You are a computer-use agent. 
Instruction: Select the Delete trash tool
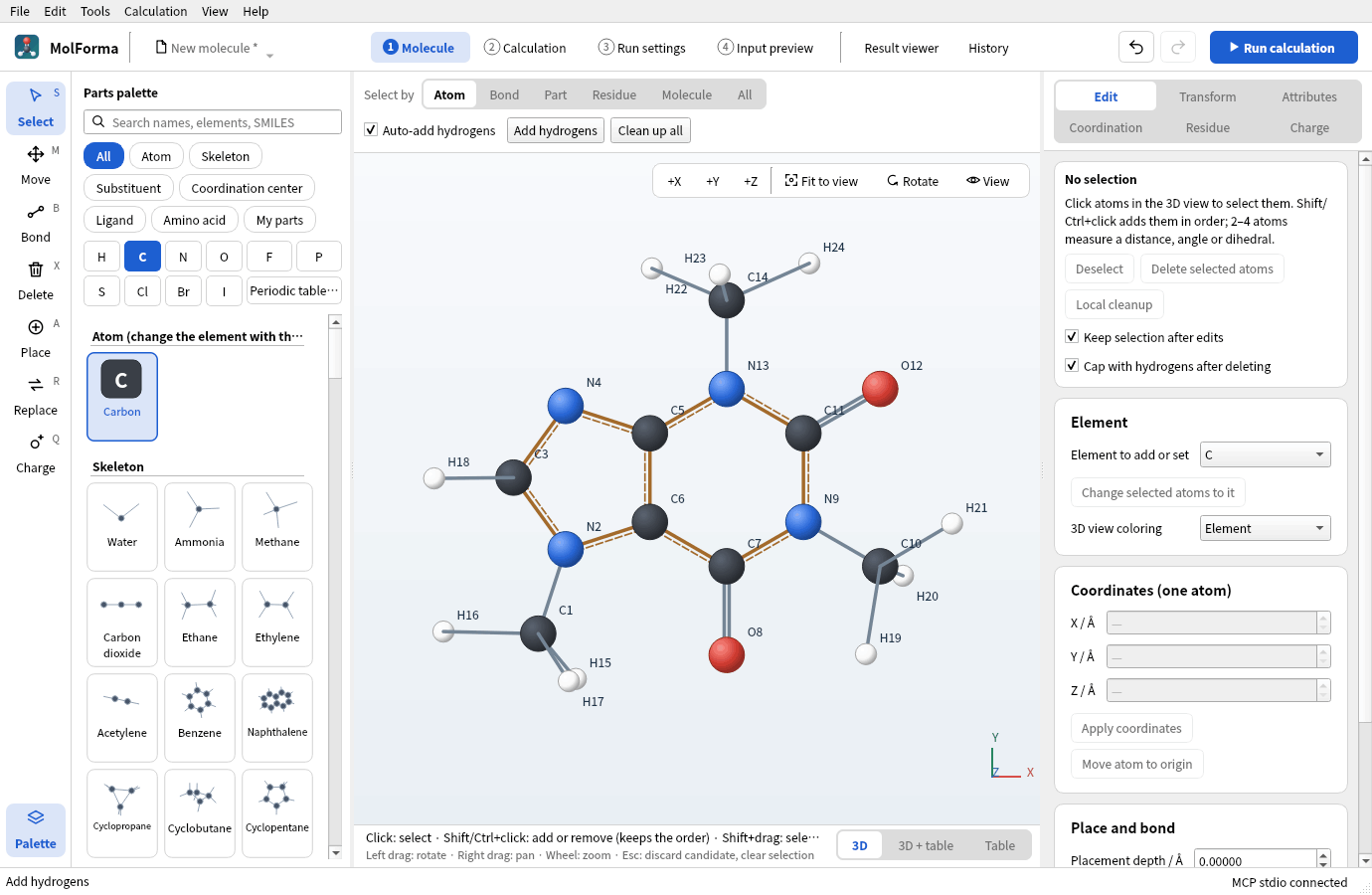36,280
